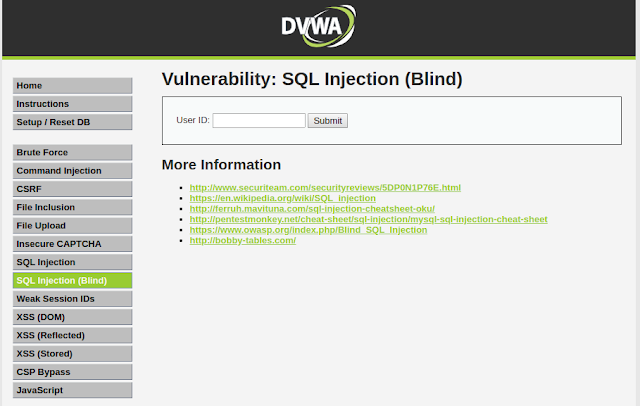Screen dimensions: 640x406
Task: Open File Inclusion vulnerability page
Action: (x=72, y=207)
